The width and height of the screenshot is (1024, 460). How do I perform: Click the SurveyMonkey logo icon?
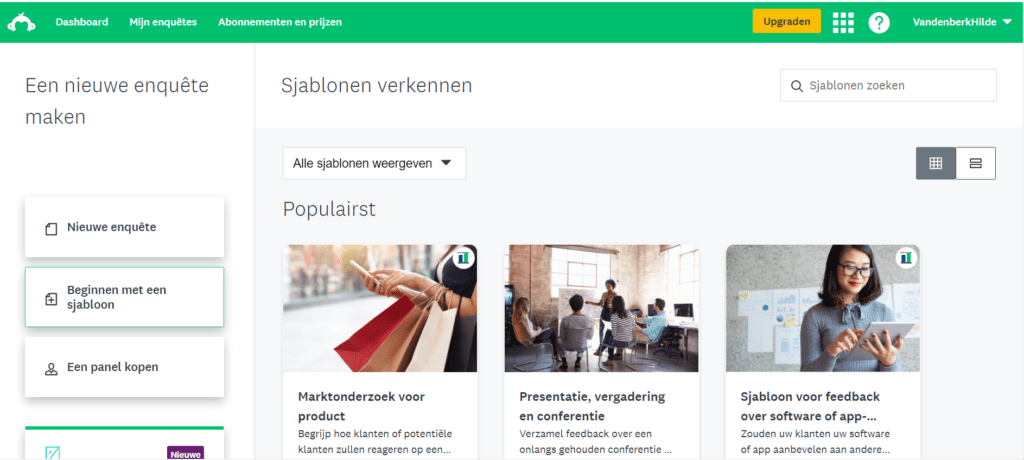(21, 22)
